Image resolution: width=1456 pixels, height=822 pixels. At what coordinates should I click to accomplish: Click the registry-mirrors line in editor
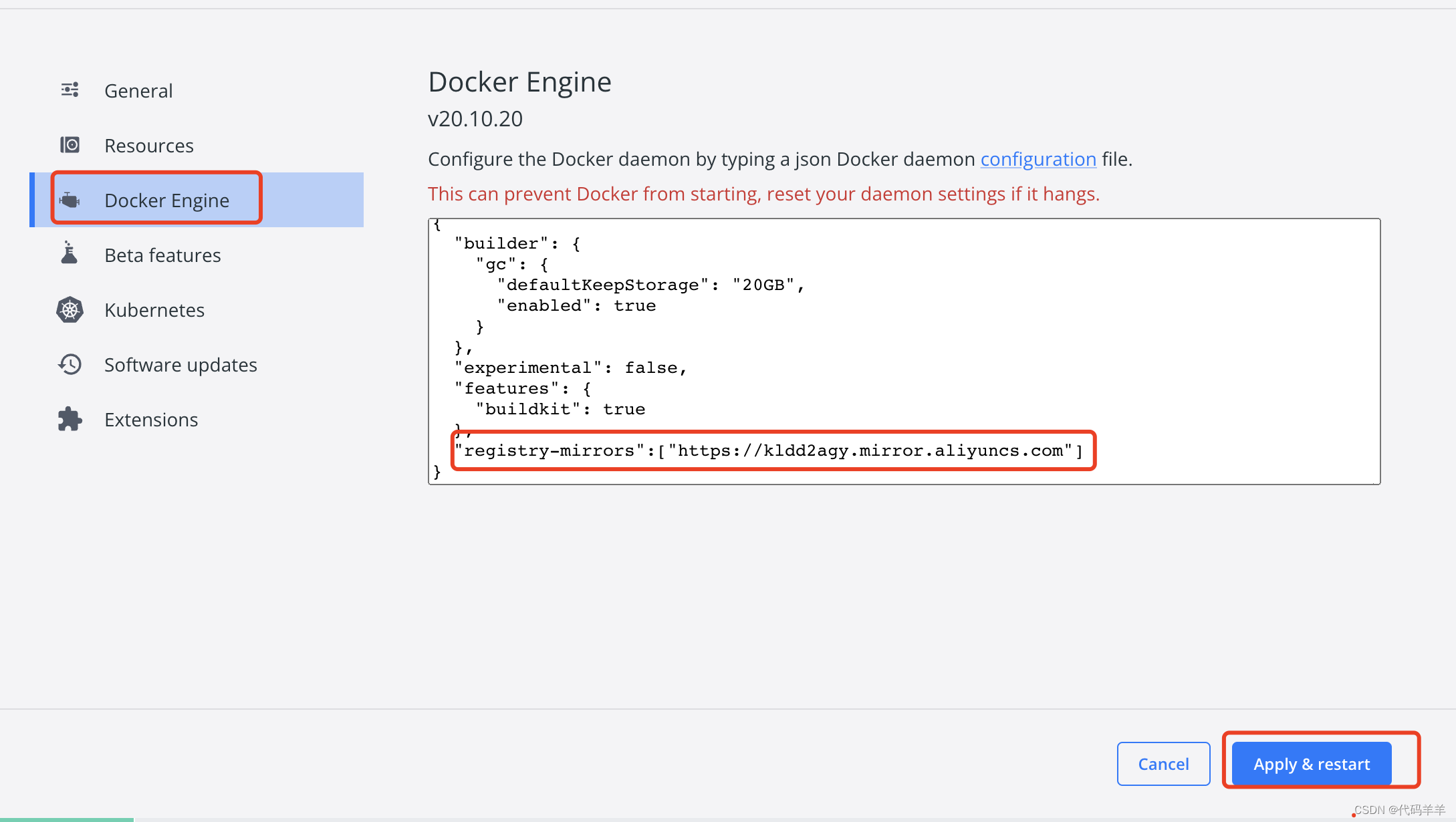tap(769, 450)
